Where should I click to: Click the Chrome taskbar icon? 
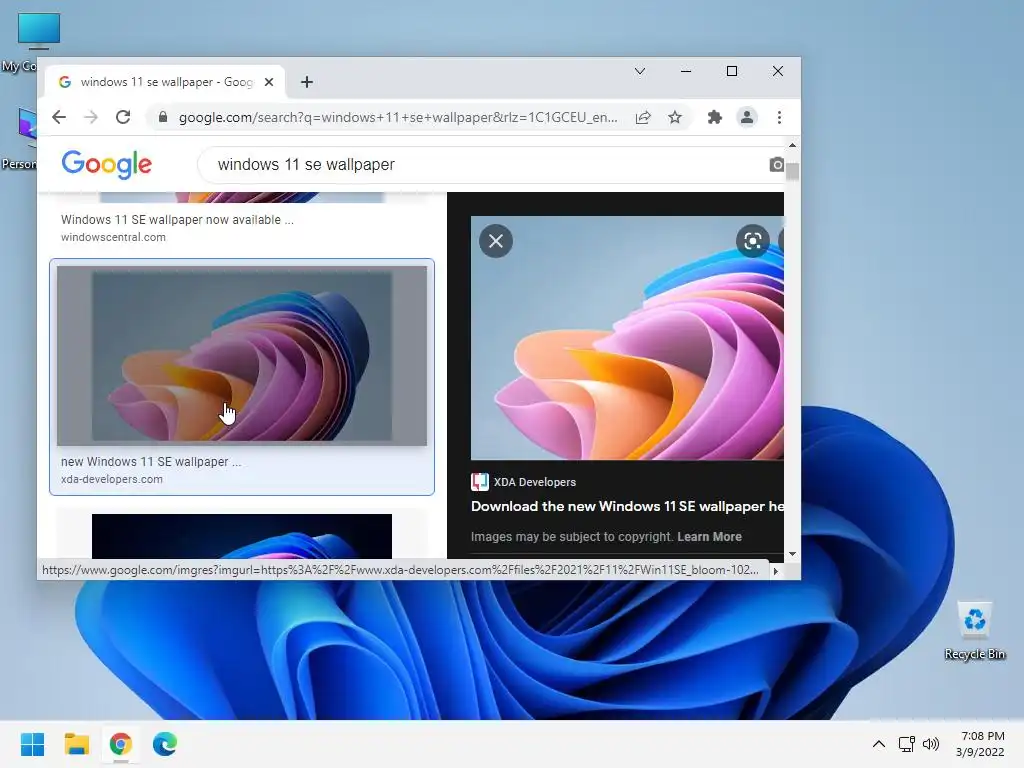121,744
